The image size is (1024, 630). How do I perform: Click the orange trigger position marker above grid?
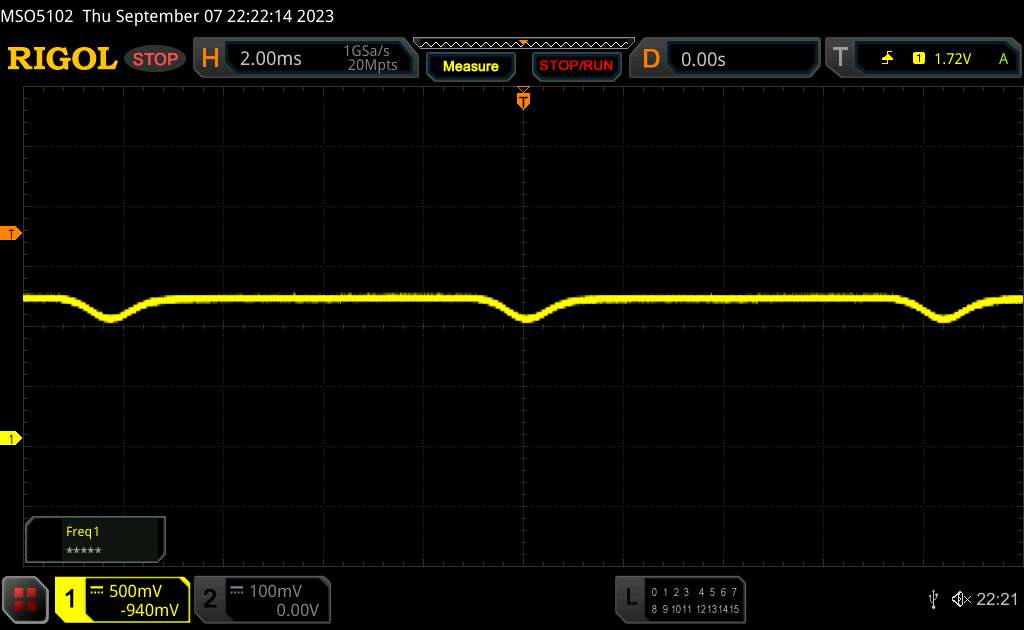(x=523, y=99)
